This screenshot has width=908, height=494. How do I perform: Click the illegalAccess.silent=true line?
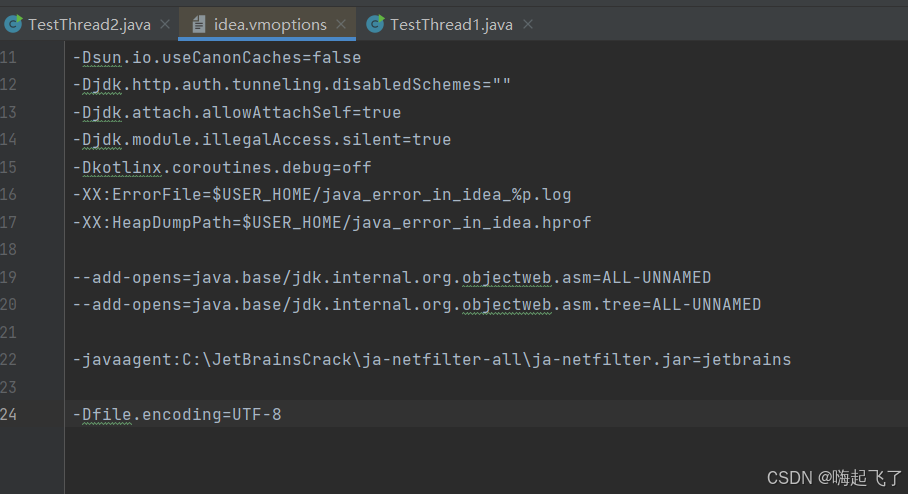click(261, 140)
